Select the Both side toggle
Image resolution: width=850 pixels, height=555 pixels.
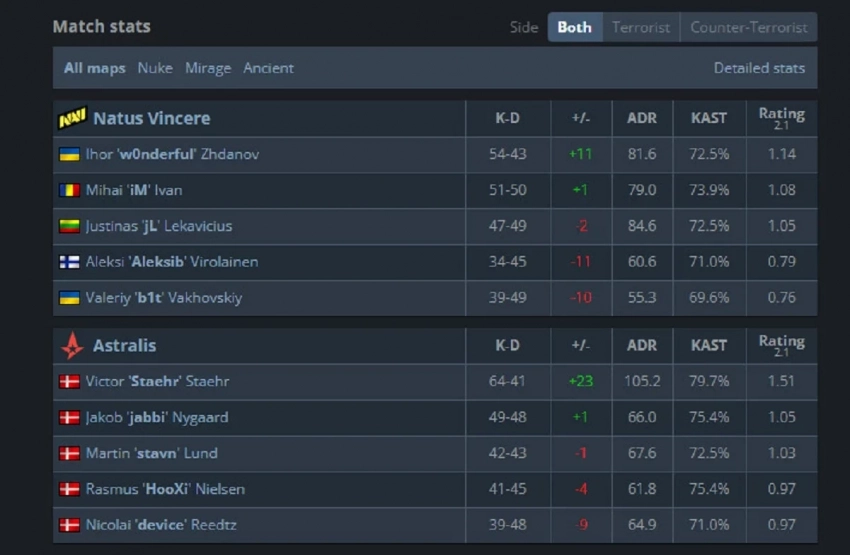[574, 27]
